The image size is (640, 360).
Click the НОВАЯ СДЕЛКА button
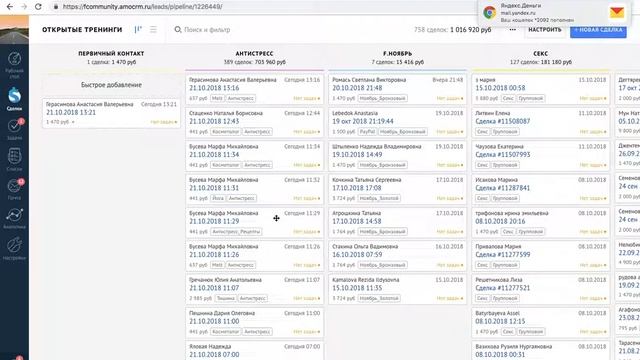click(598, 31)
